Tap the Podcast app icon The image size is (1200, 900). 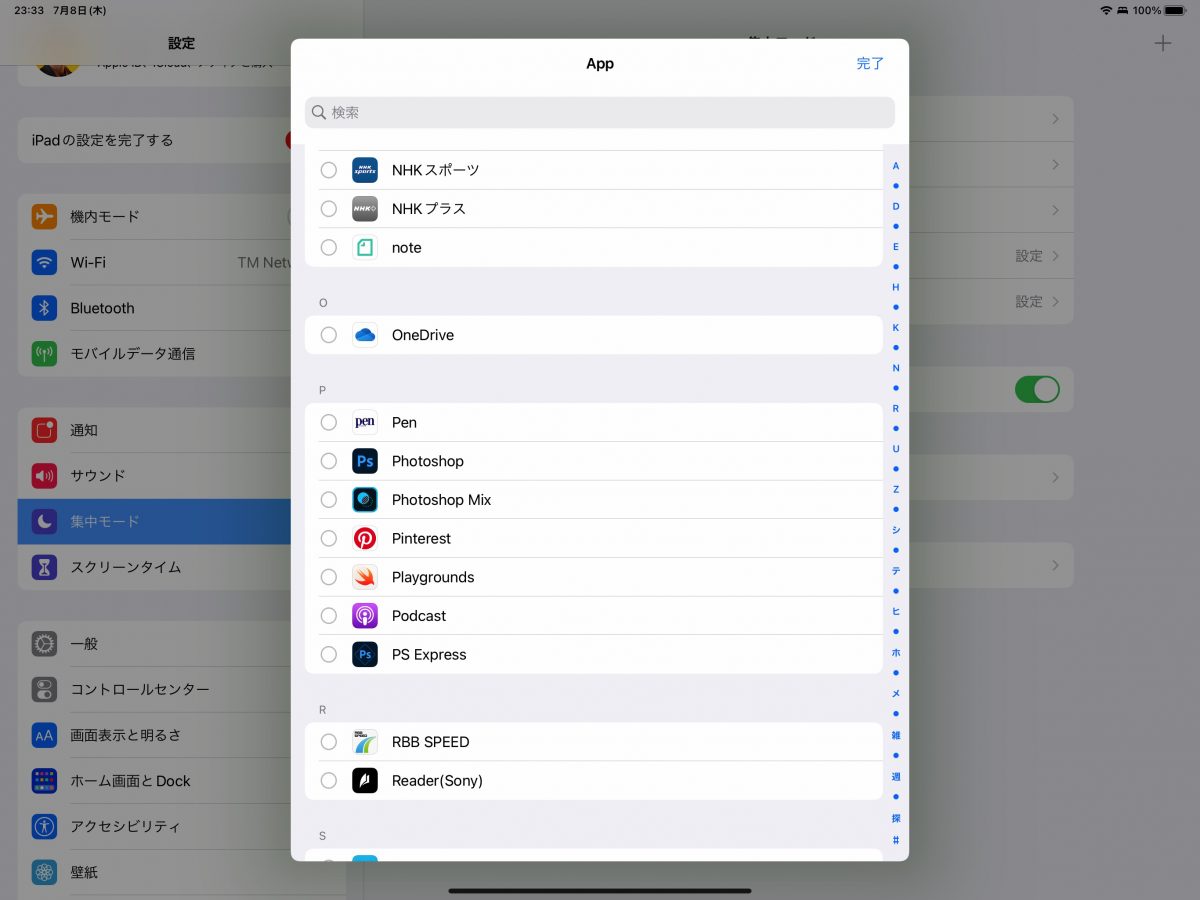coord(365,616)
